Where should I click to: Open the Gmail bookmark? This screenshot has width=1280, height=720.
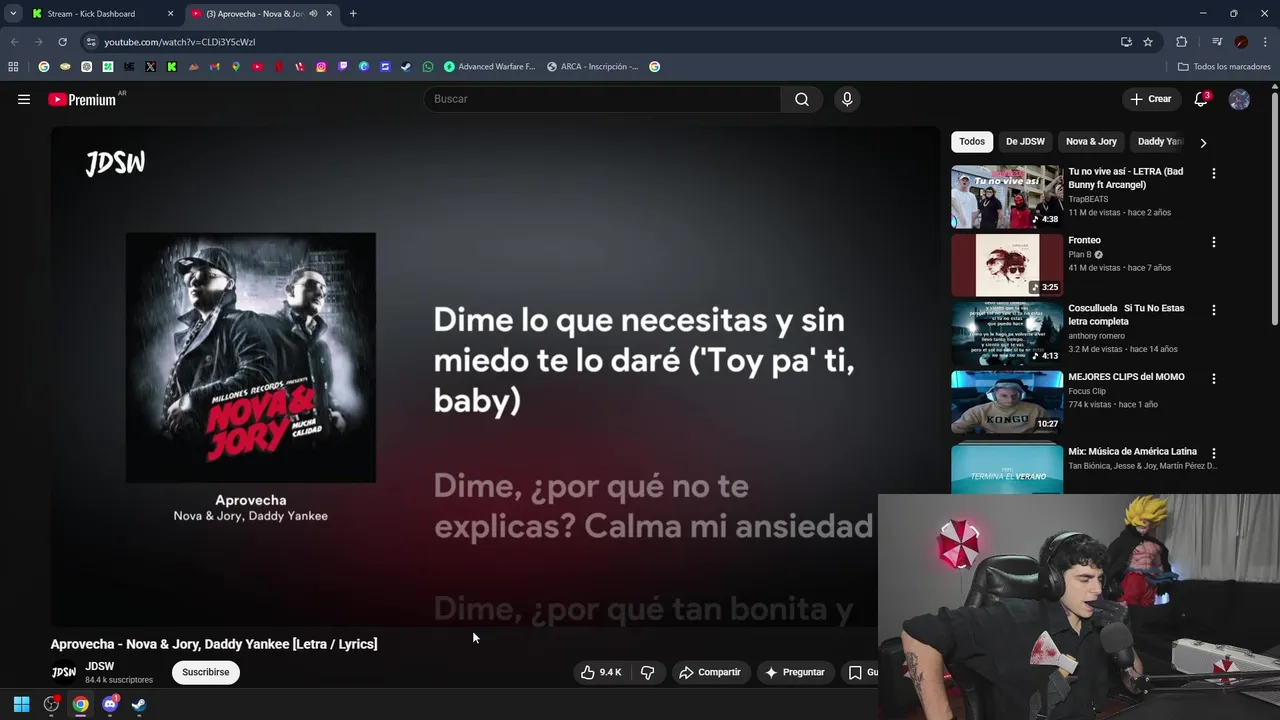214,67
